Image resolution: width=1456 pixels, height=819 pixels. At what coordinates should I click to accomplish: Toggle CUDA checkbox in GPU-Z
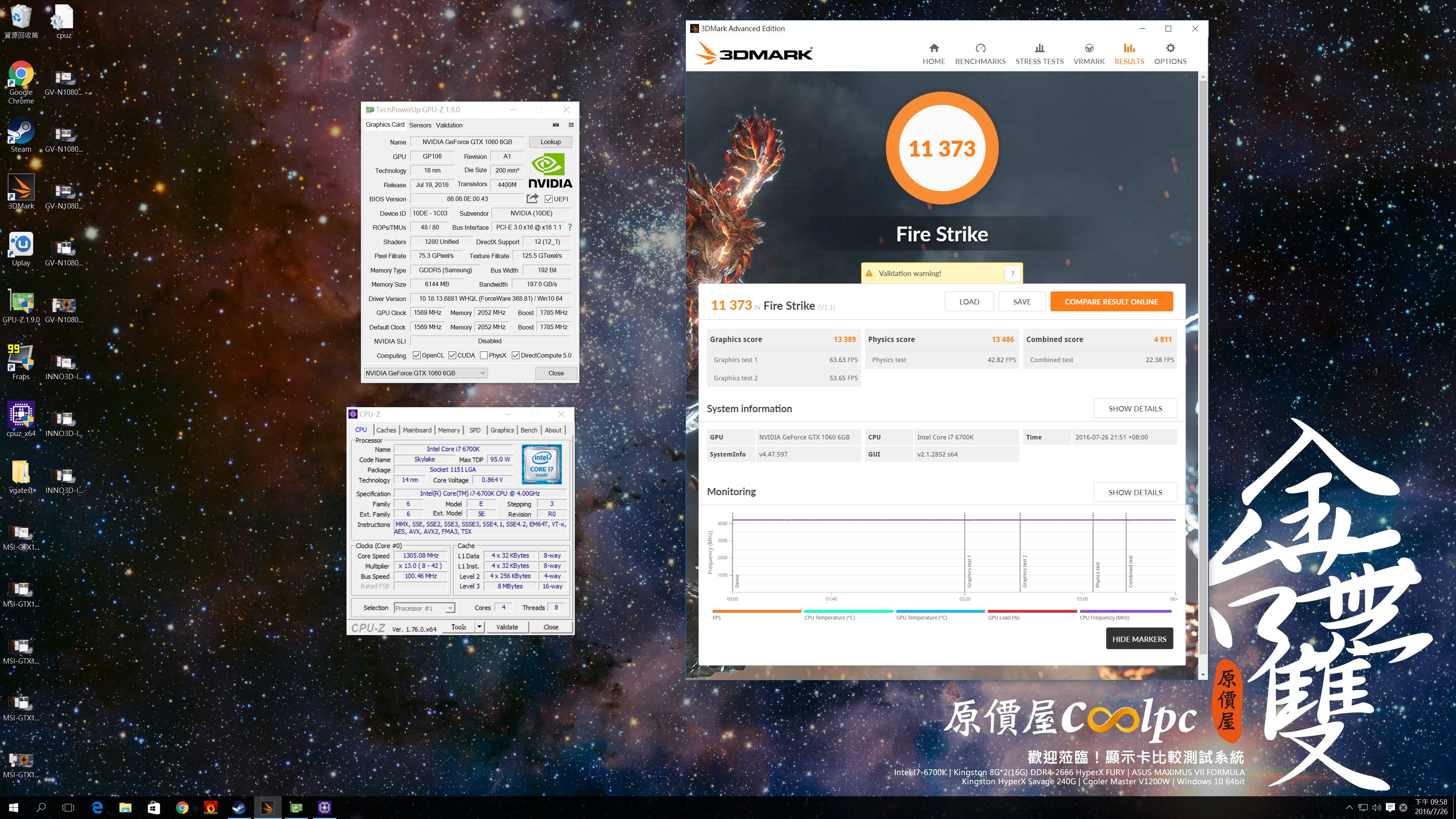click(x=452, y=356)
